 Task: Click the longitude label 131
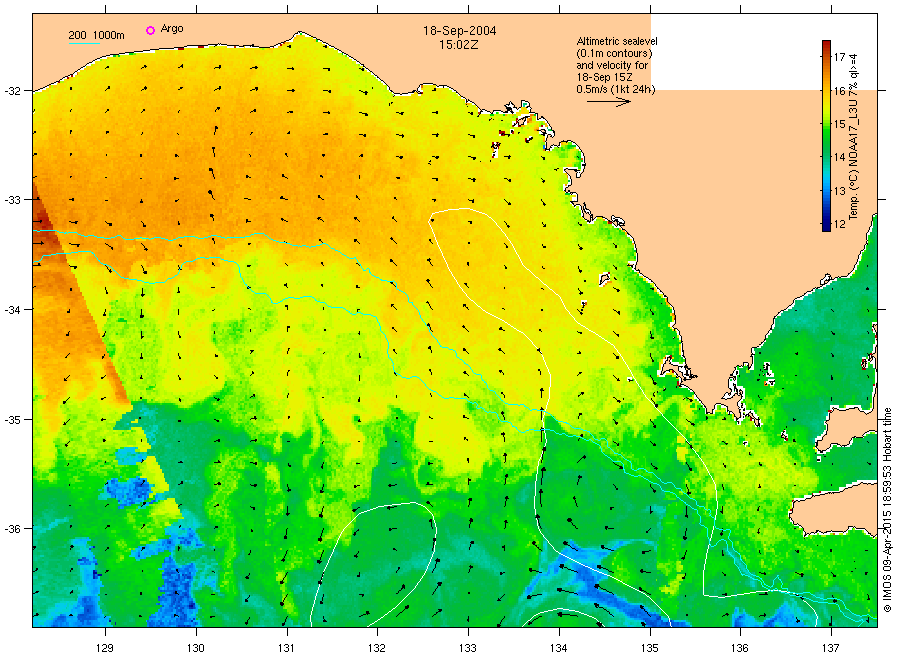tap(286, 649)
